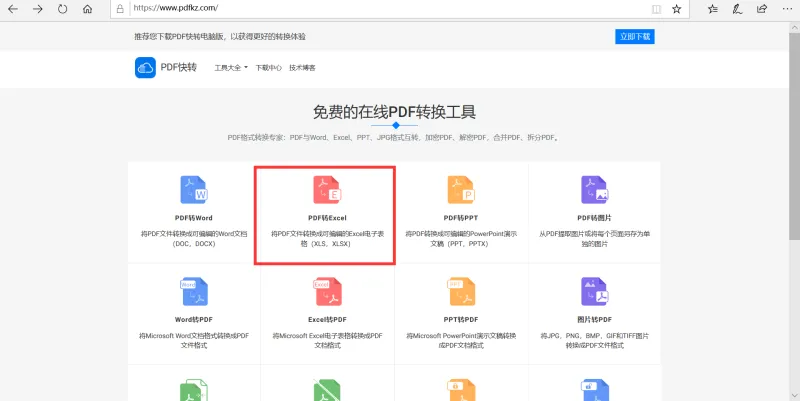Open the Word转PDF title link
The width and height of the screenshot is (800, 401).
coord(194,320)
